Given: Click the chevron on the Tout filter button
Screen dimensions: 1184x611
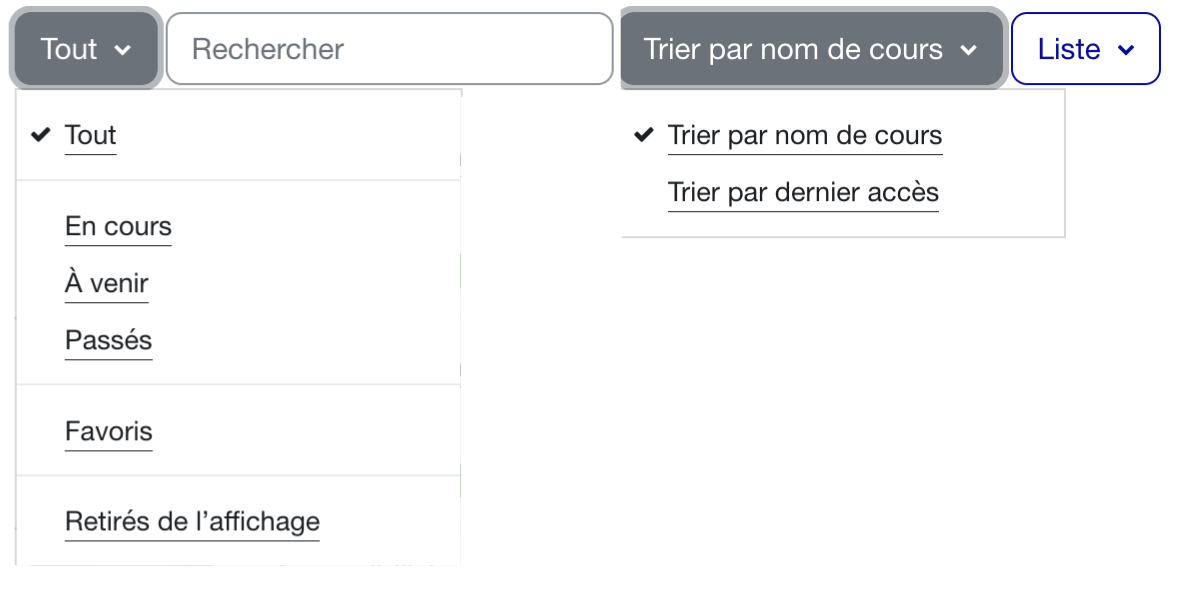Looking at the screenshot, I should click(x=123, y=50).
